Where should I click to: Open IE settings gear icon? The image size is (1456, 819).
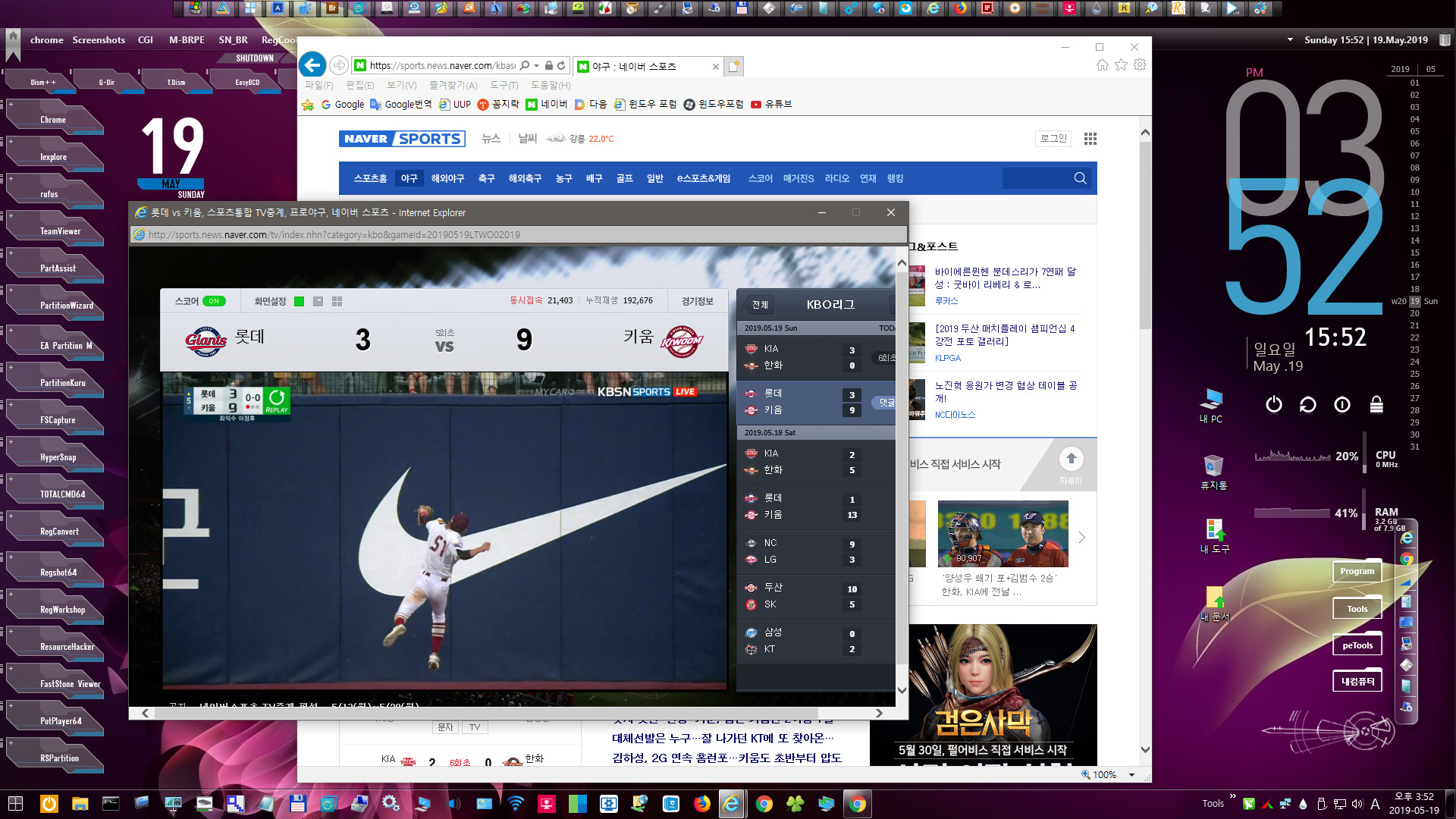point(1140,65)
